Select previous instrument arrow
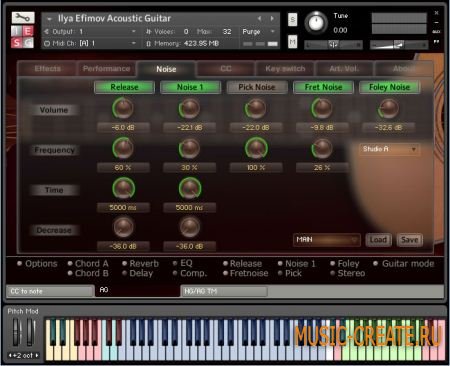 point(260,18)
